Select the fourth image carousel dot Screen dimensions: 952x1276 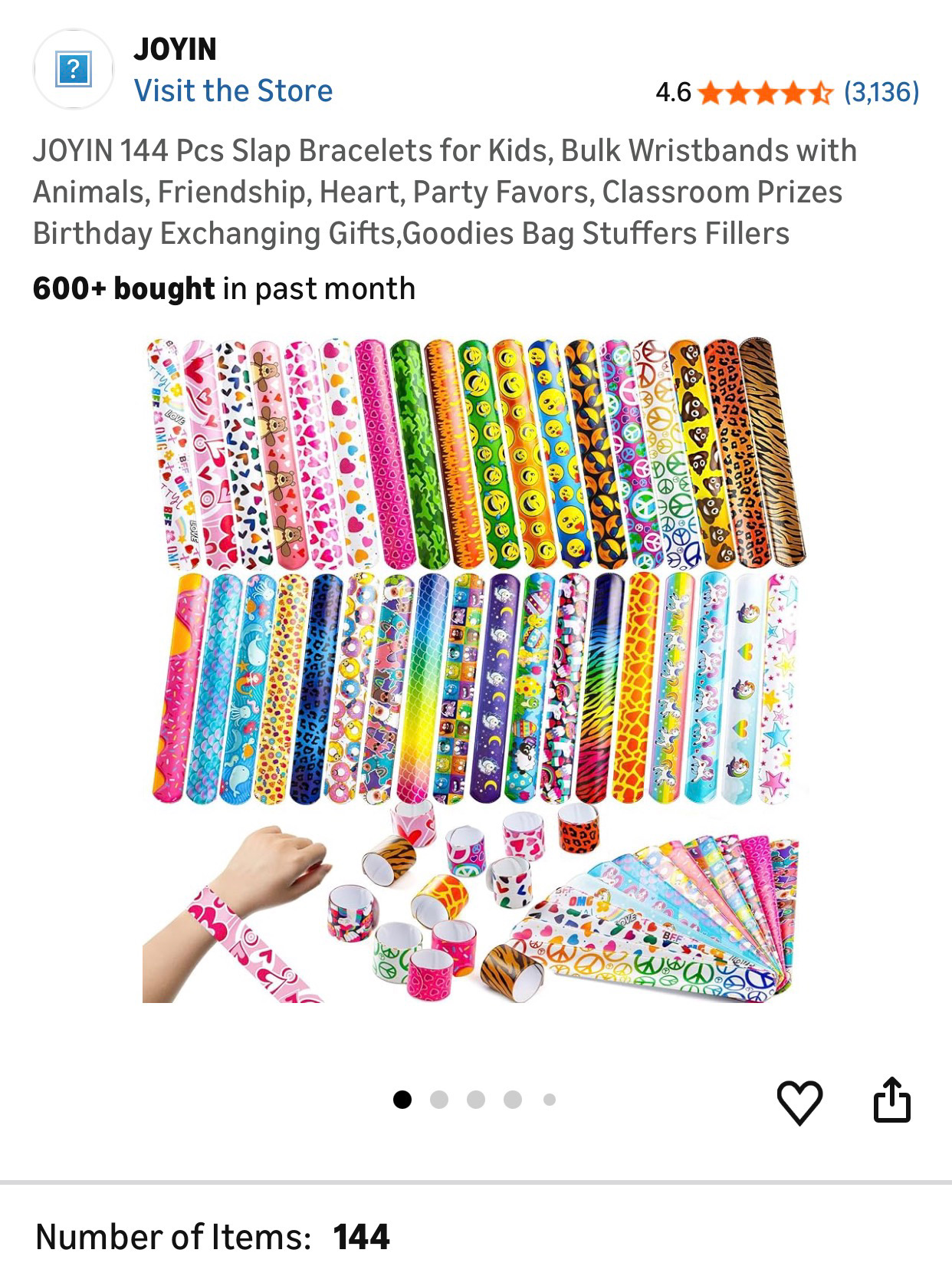click(x=513, y=1100)
